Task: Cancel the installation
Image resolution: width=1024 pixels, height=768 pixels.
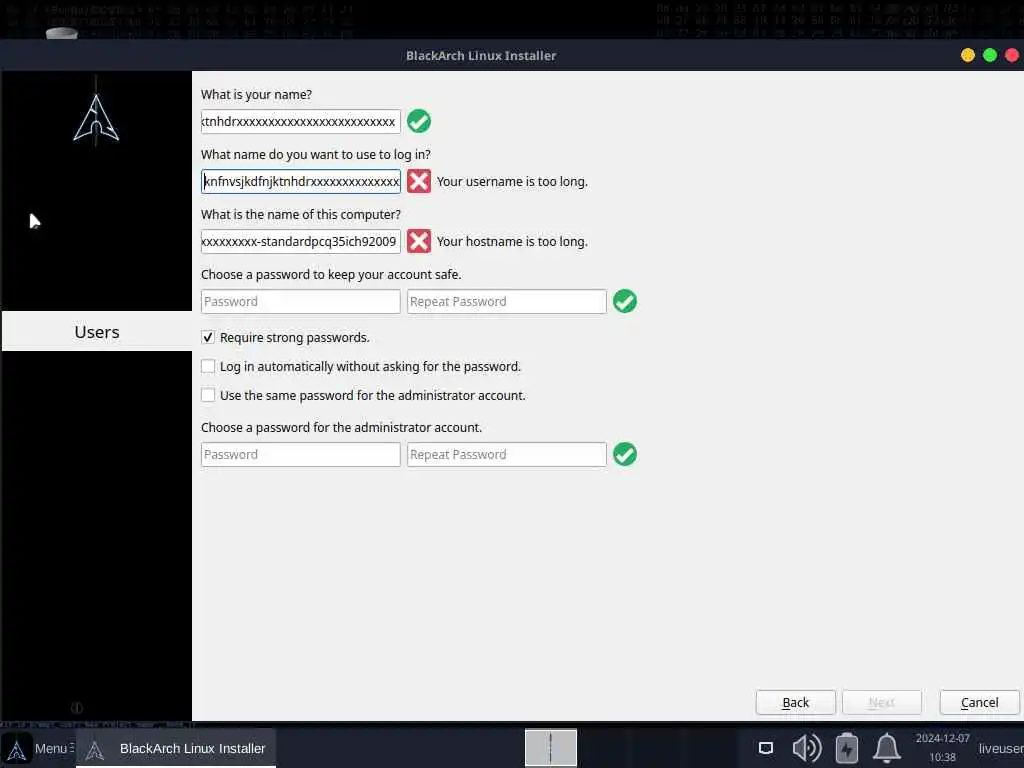Action: tap(980, 703)
